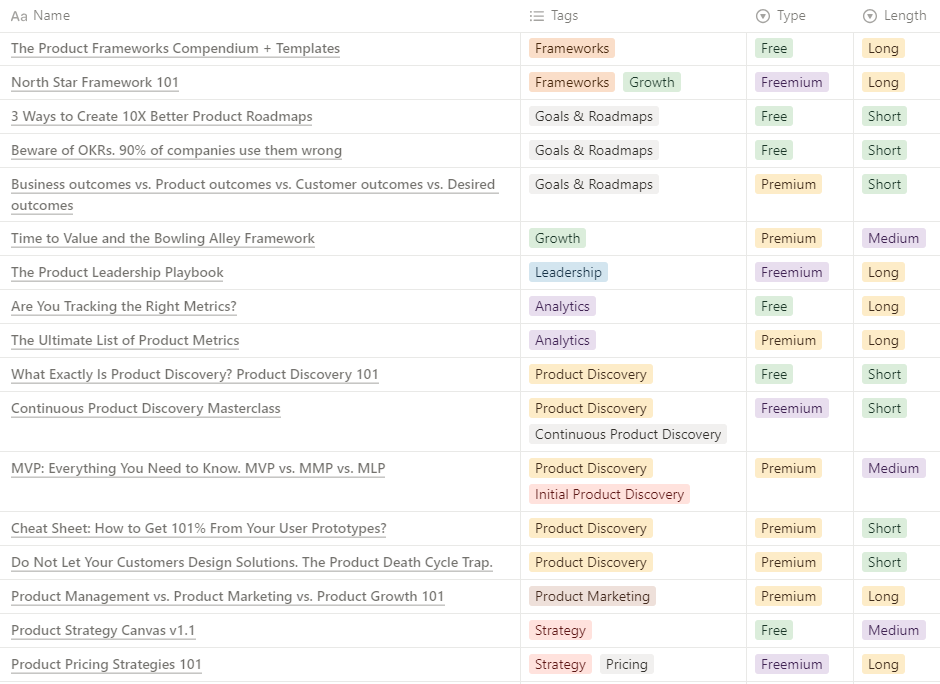Click Growth tag in North Star Framework row
This screenshot has width=940, height=684.
[x=652, y=83]
